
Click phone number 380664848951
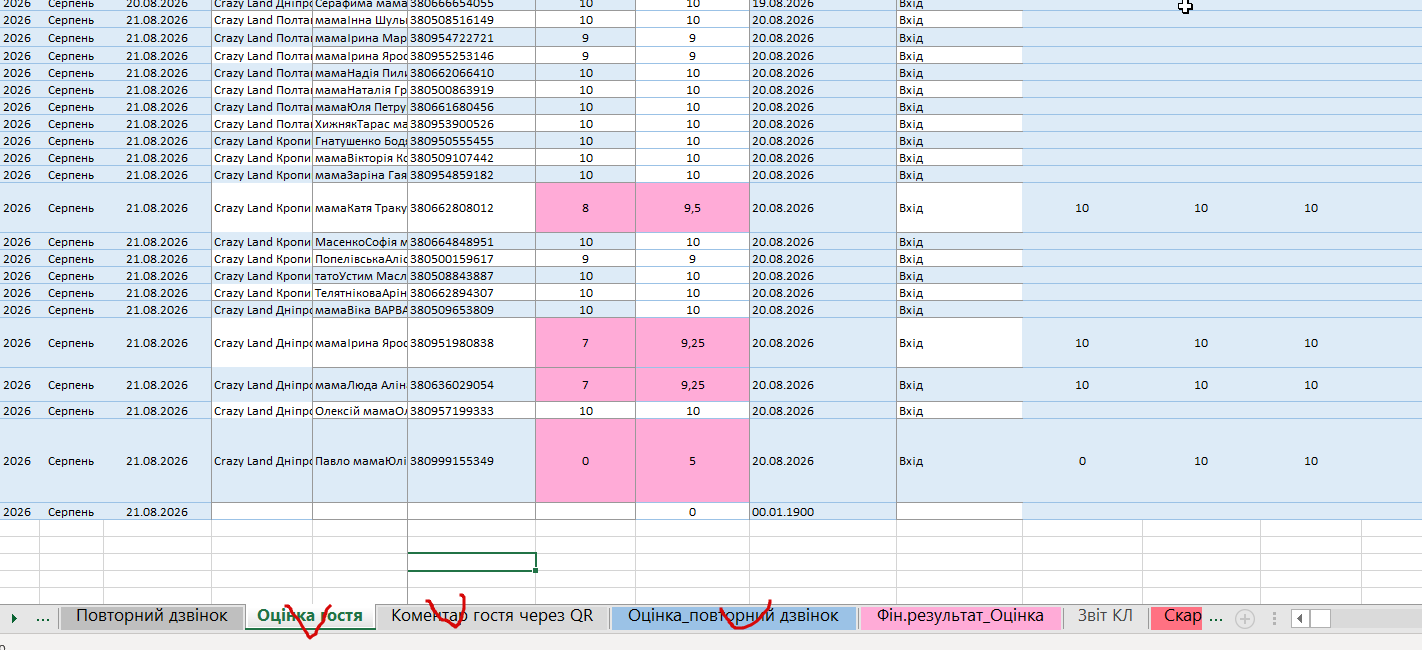[x=471, y=242]
